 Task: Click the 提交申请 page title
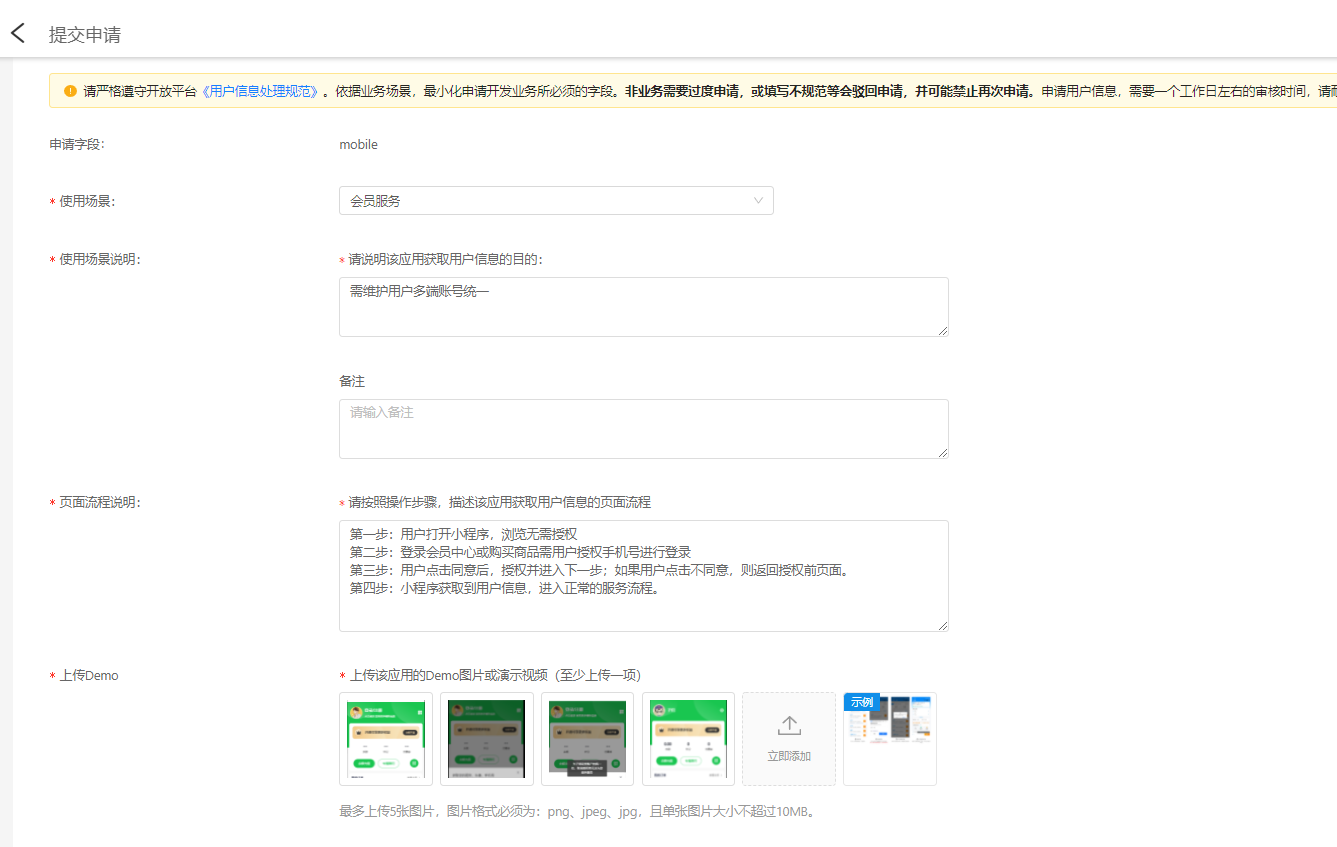[x=85, y=35]
